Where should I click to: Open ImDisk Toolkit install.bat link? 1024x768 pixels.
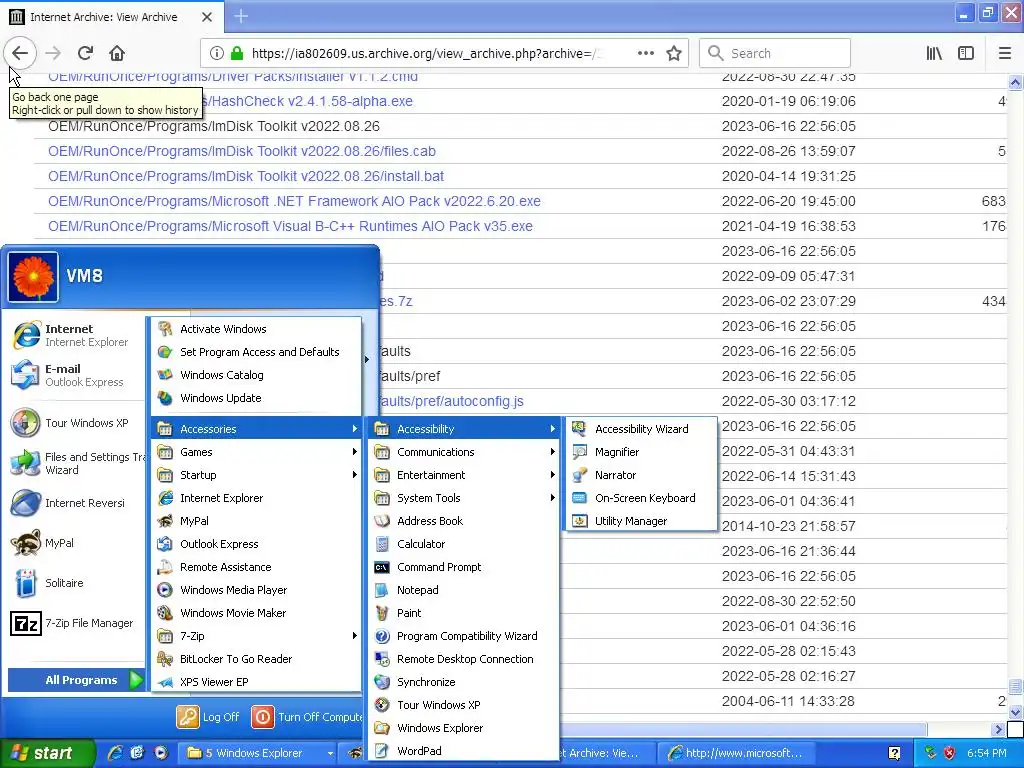246,176
